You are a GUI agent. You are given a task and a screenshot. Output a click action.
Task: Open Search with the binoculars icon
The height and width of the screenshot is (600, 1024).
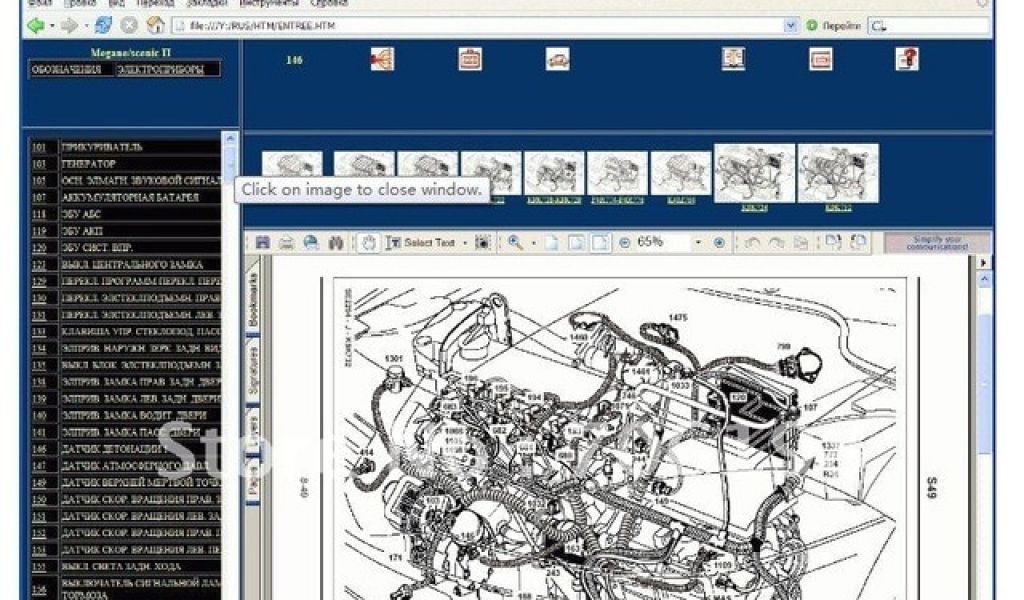[336, 243]
